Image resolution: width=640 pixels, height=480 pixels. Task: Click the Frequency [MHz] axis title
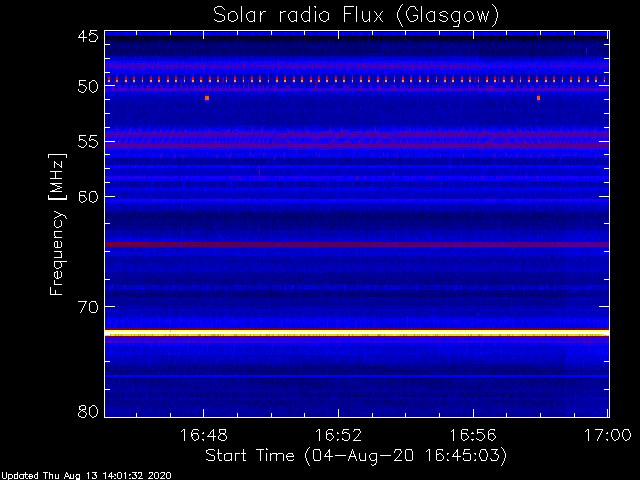click(x=57, y=224)
